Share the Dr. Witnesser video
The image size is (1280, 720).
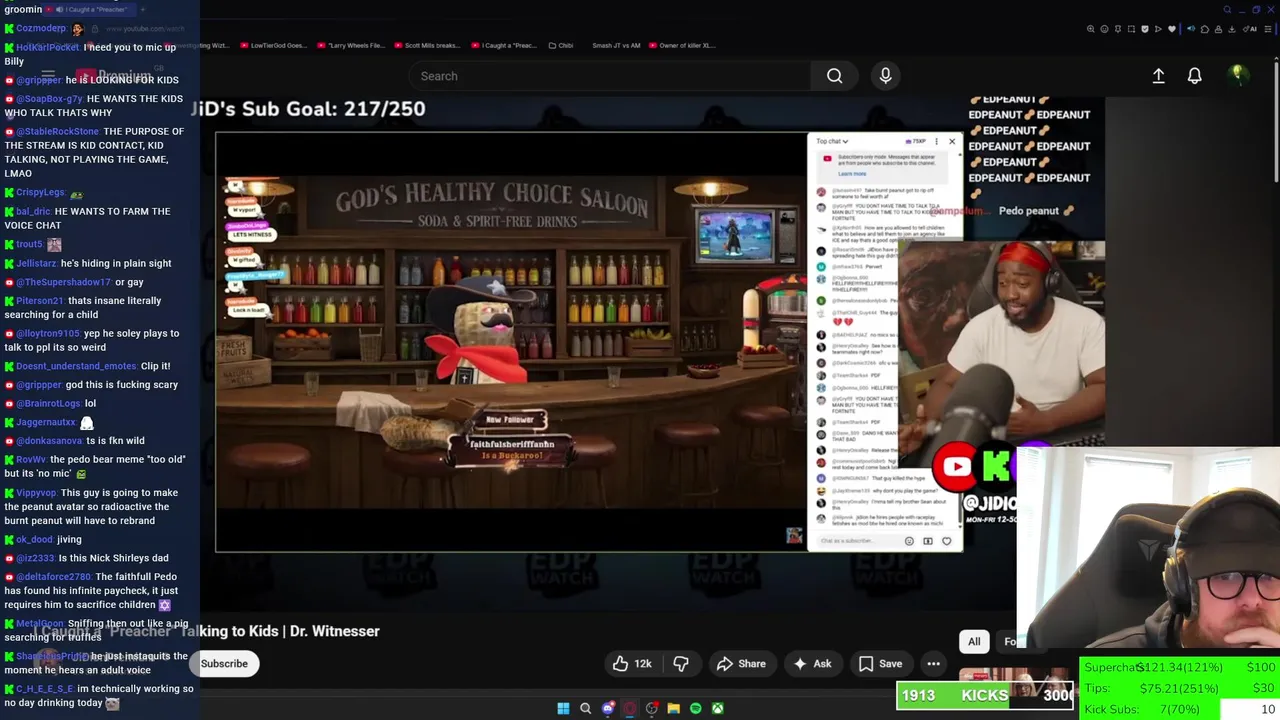(741, 664)
